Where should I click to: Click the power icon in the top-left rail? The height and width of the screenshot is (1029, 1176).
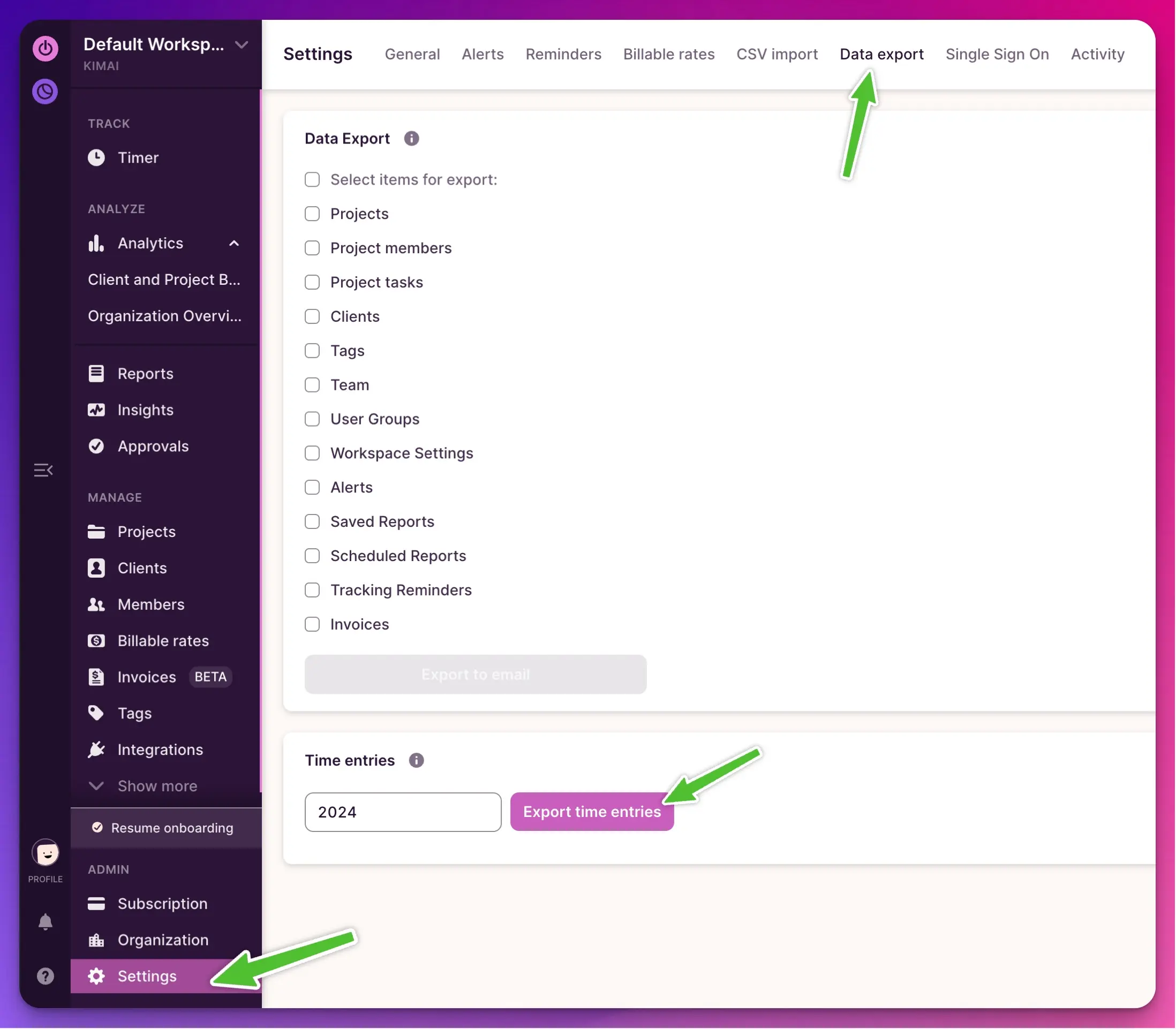click(x=46, y=48)
